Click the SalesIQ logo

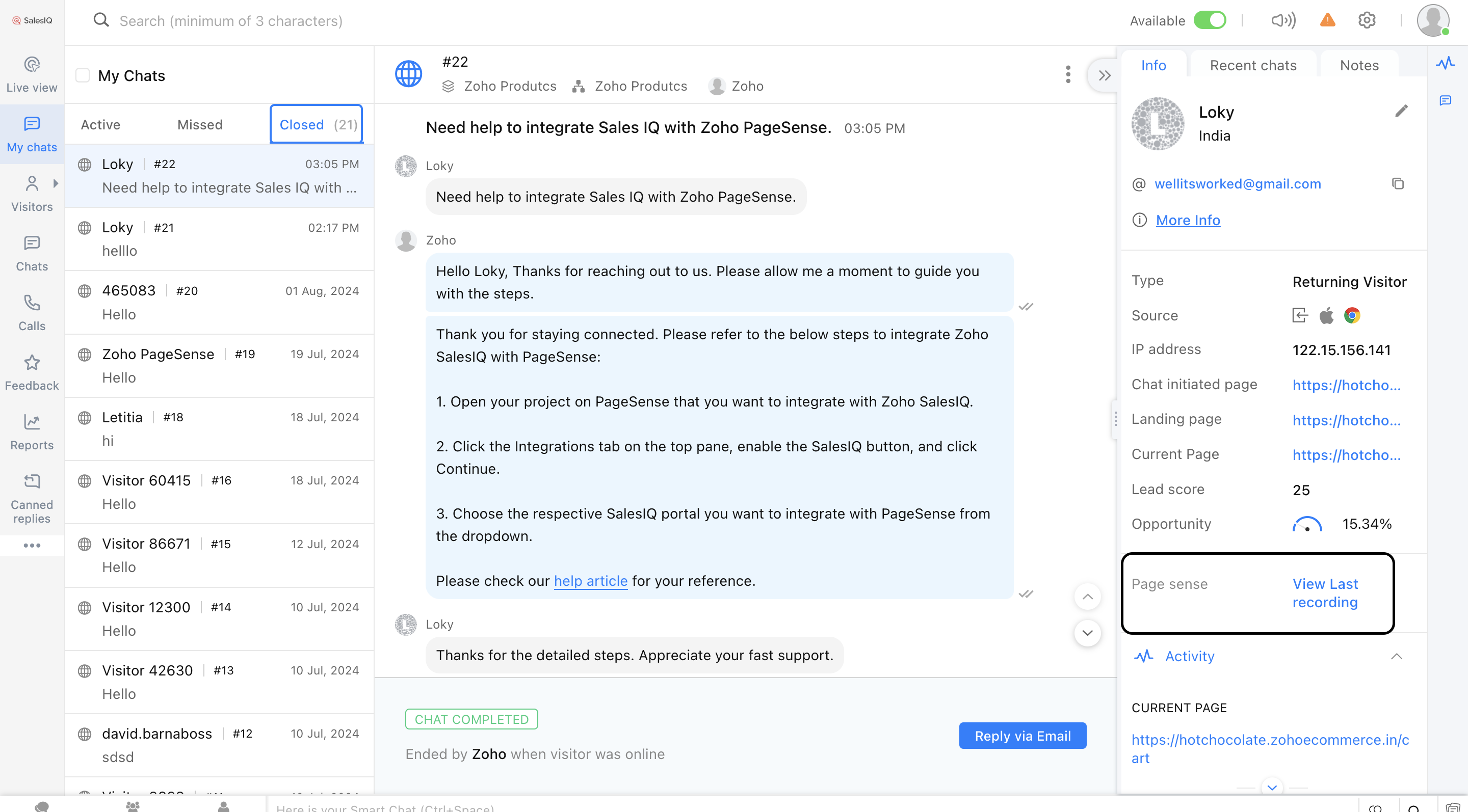coord(32,20)
